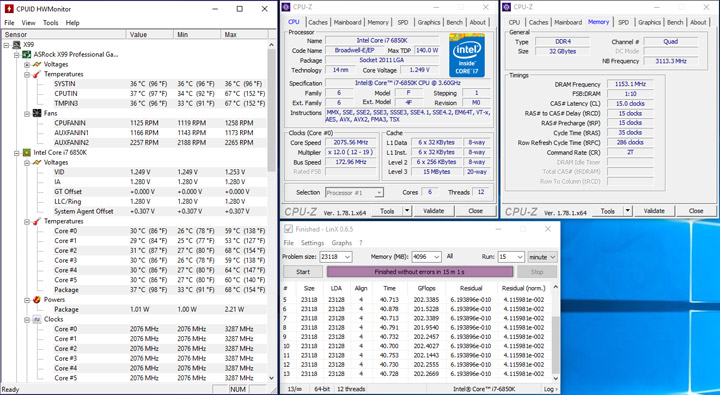Click the Log button in LinX status bar
Viewport: 720px width, 395px height.
(x=551, y=389)
